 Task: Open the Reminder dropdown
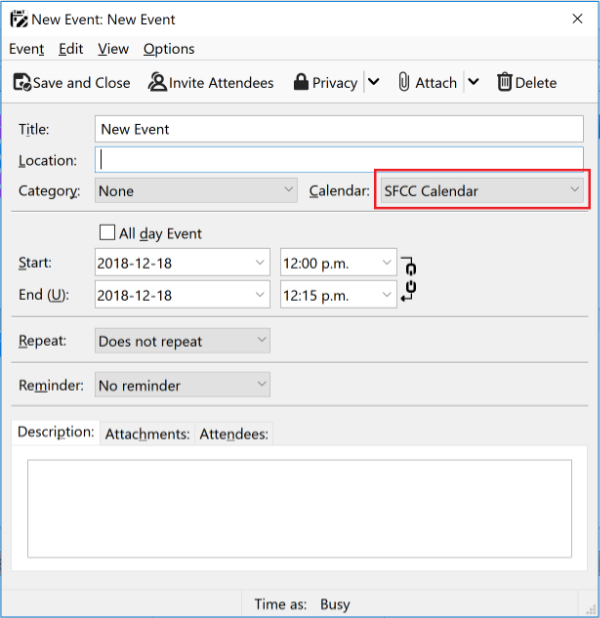[x=182, y=385]
